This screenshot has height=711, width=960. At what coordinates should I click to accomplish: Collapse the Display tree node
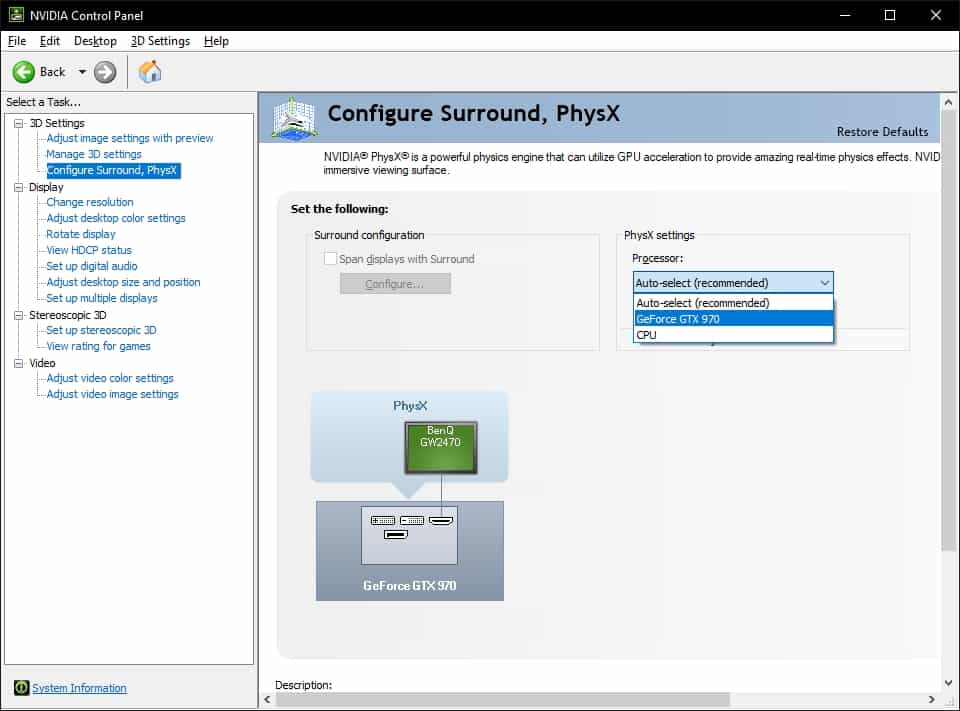[x=18, y=187]
